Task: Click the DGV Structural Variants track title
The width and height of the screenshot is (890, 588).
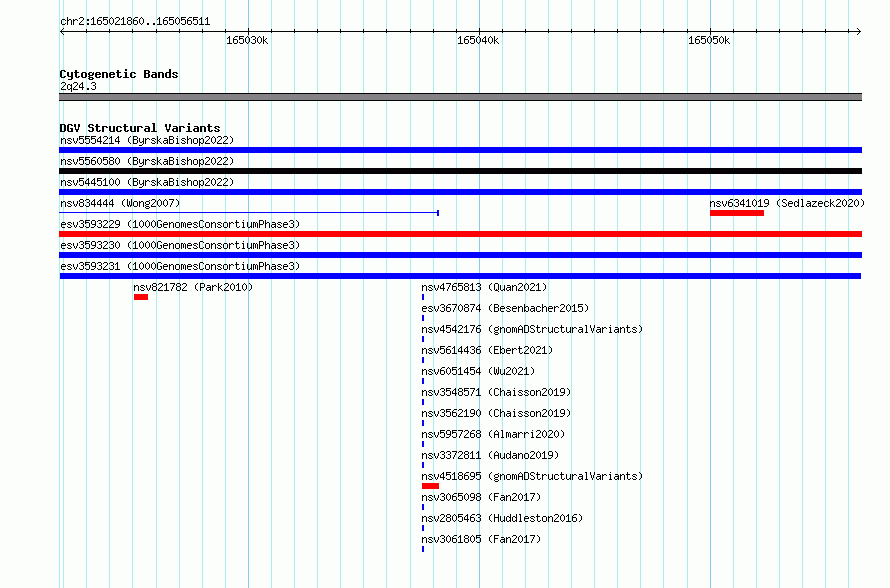Action: tap(140, 128)
